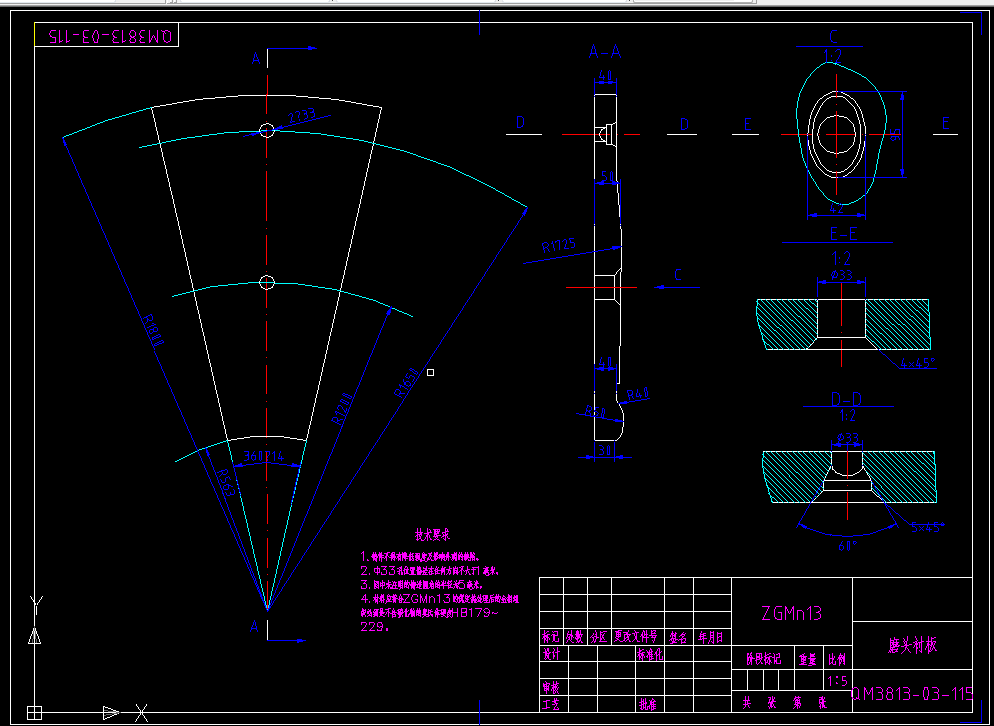Click the R40 fillet label
This screenshot has width=994, height=726.
[638, 394]
